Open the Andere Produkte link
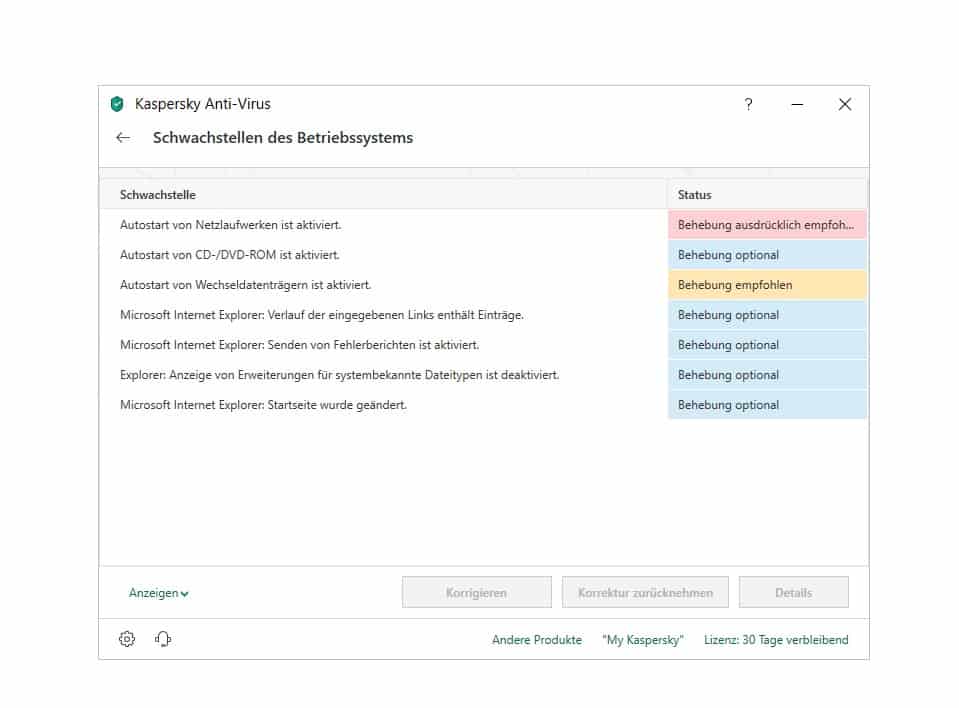959x708 pixels. pyautogui.click(x=536, y=640)
